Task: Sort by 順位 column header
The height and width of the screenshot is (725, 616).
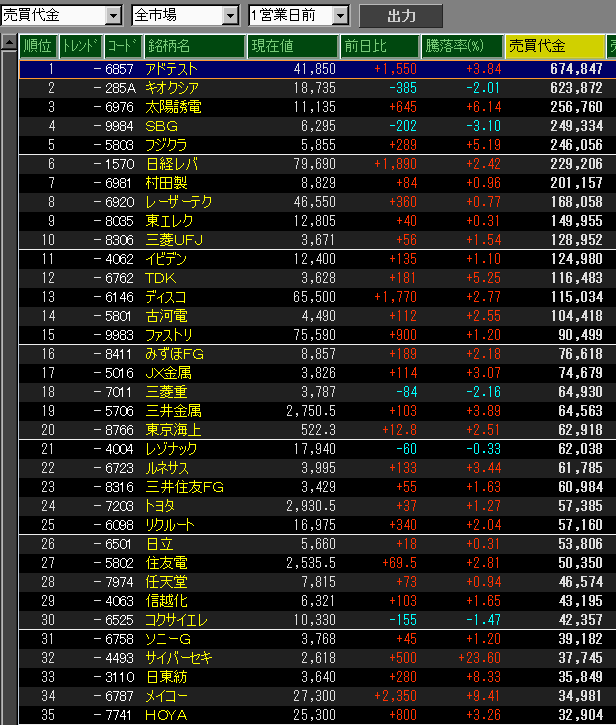Action: (x=38, y=46)
